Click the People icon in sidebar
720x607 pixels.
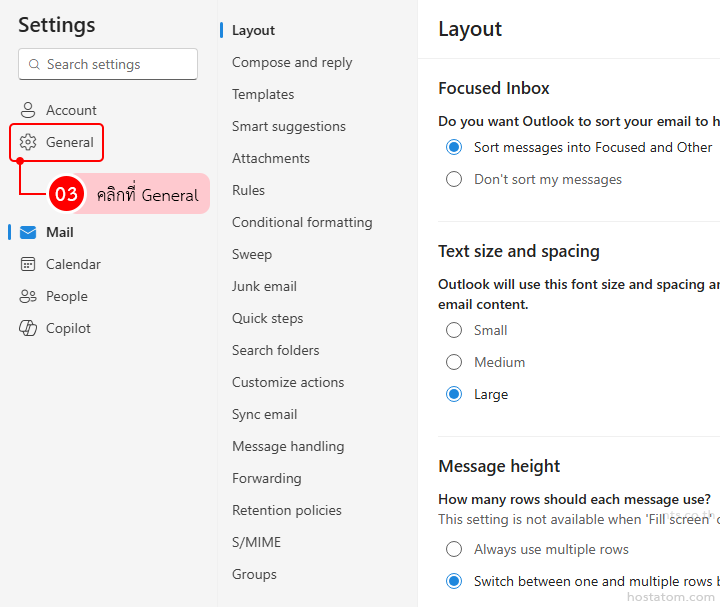(28, 296)
